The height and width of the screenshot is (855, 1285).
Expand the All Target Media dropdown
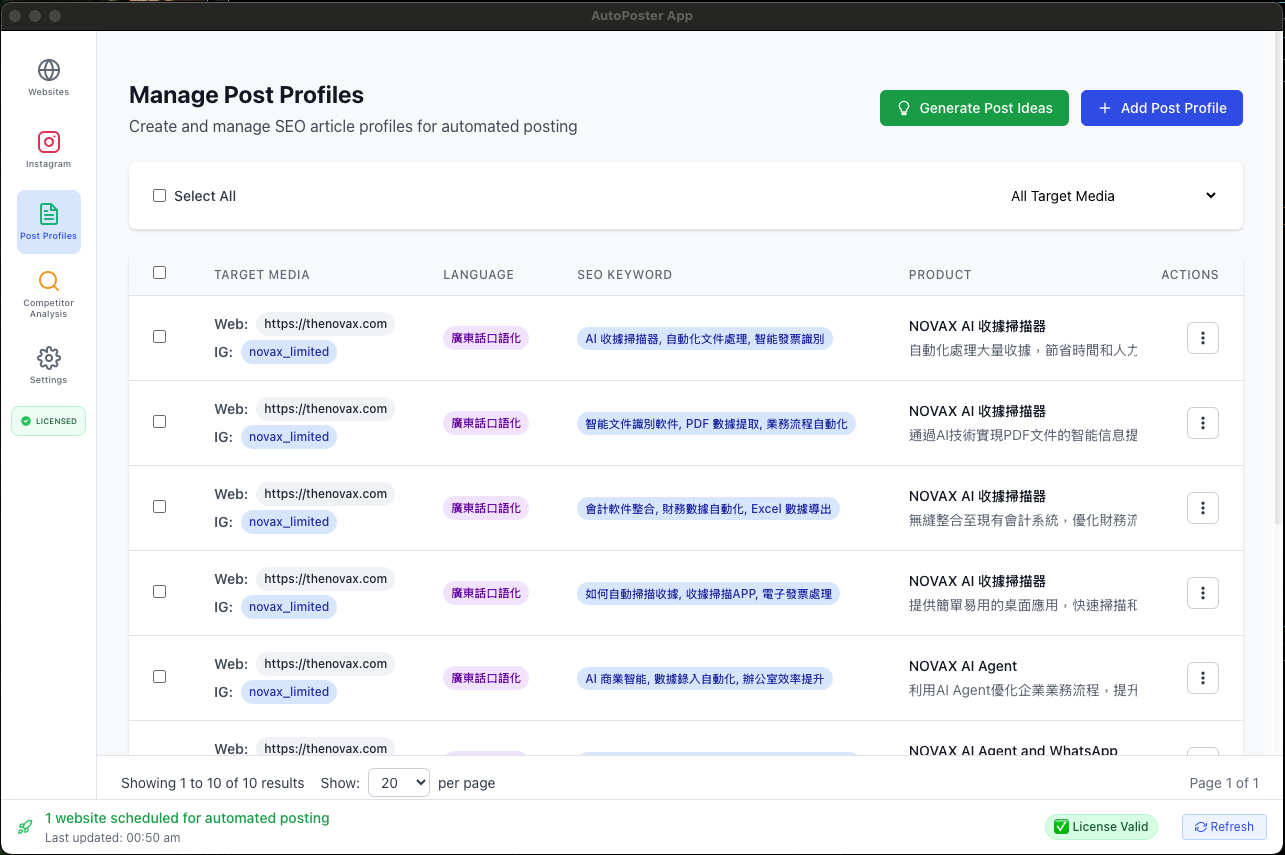tap(1113, 196)
